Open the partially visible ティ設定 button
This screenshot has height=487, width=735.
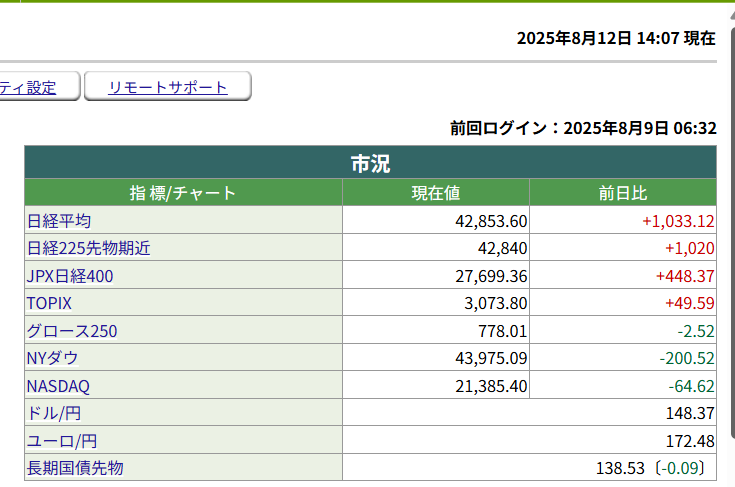pos(30,87)
